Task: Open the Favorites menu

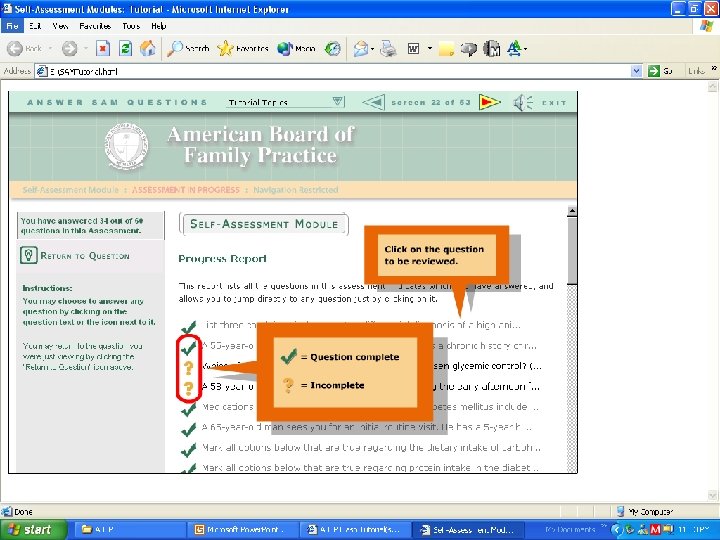Action: [95, 26]
